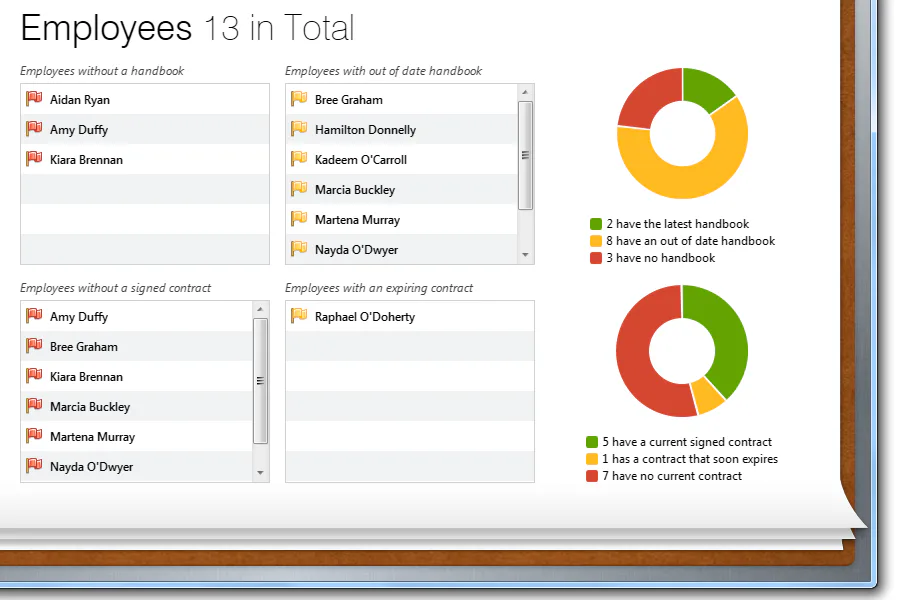Select Marcia Buckley in out of date handbook list
This screenshot has height=600, width=900.
tap(401, 189)
